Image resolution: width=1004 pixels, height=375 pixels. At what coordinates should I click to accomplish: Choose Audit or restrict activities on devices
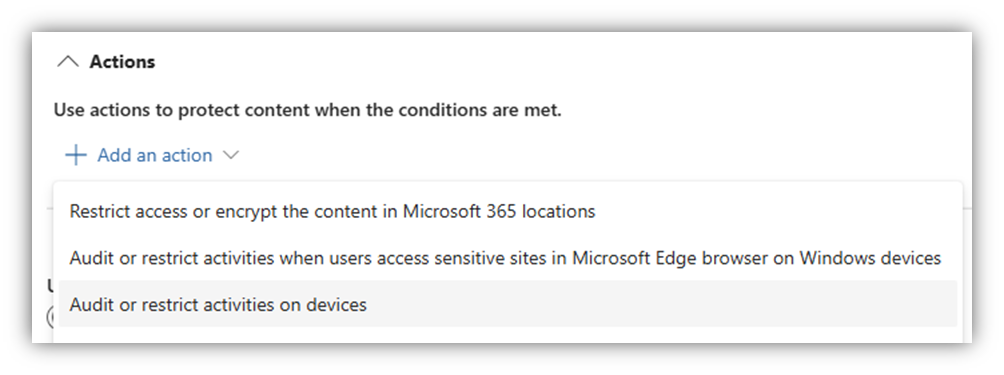(x=510, y=304)
